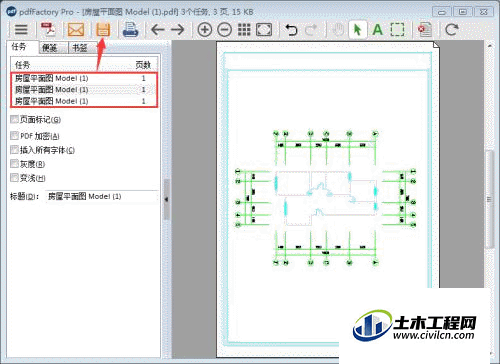
Task: Click the 页数 column header
Action: pyautogui.click(x=143, y=65)
